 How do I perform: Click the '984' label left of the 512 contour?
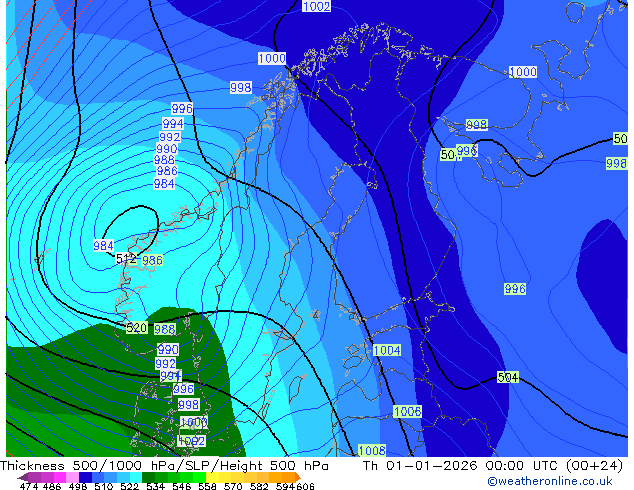[x=104, y=245]
